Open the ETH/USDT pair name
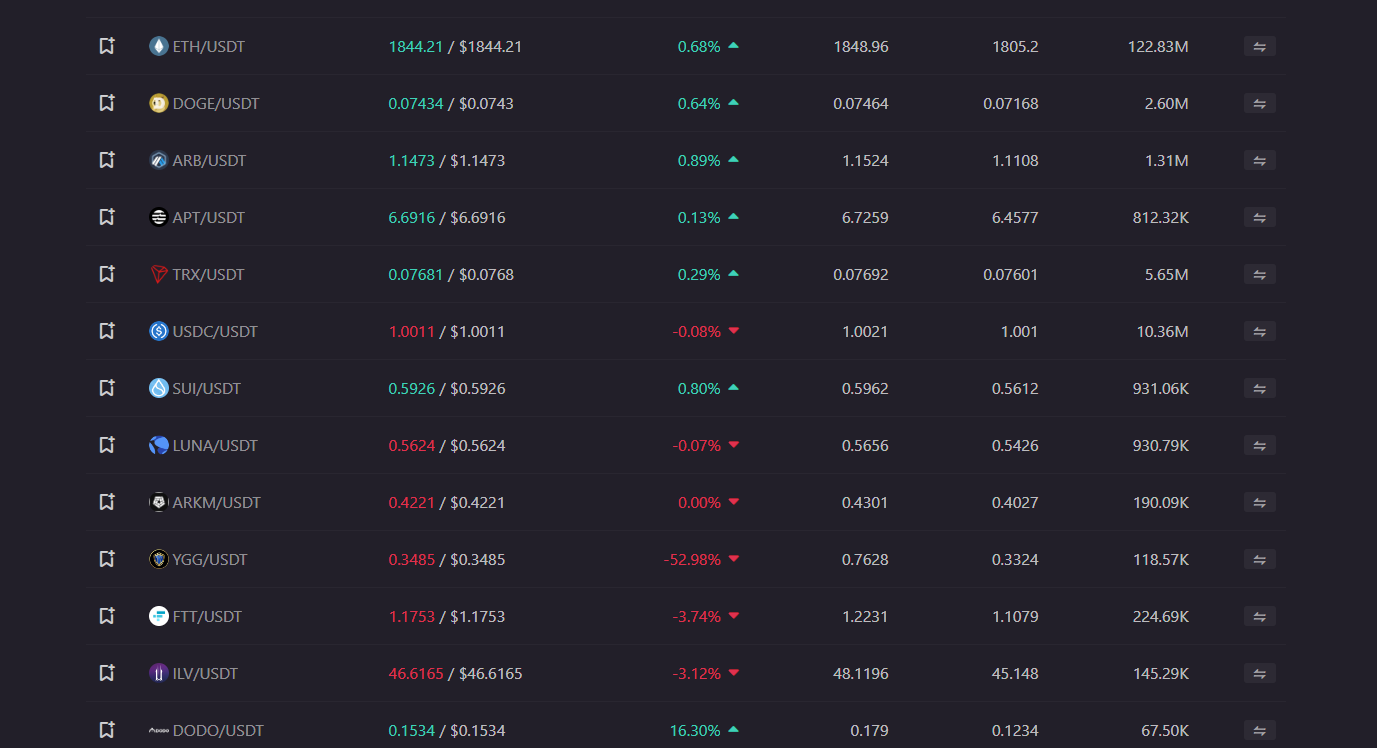Screen dimensions: 1377x748 209,46
